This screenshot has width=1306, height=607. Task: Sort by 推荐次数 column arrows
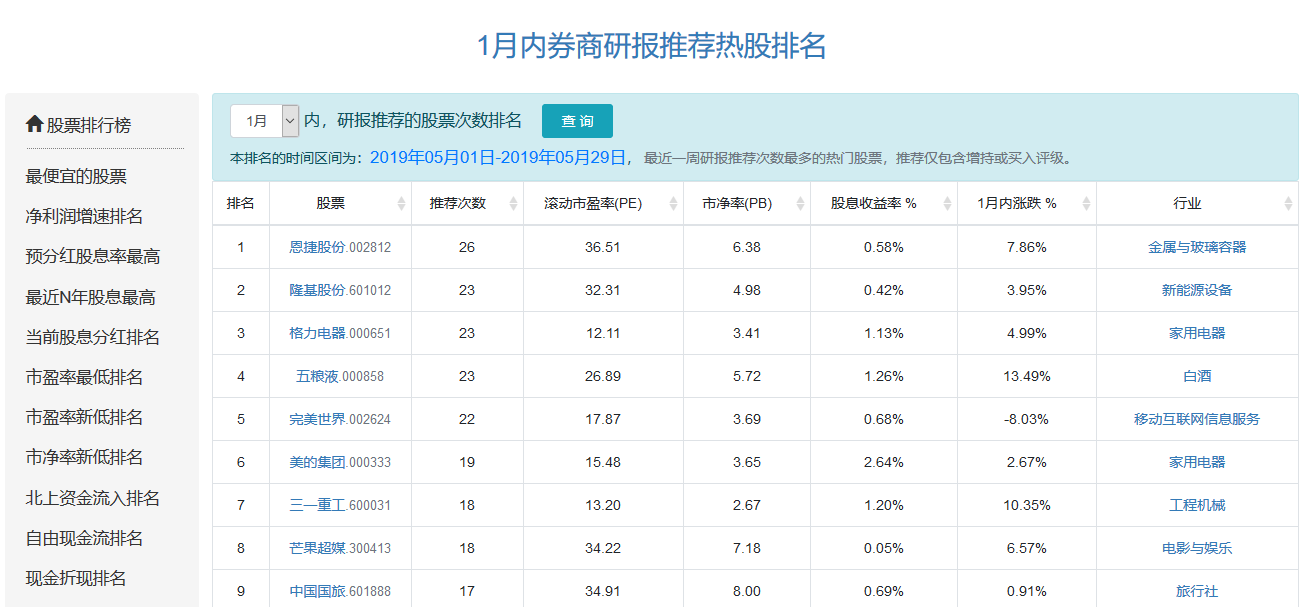point(513,204)
